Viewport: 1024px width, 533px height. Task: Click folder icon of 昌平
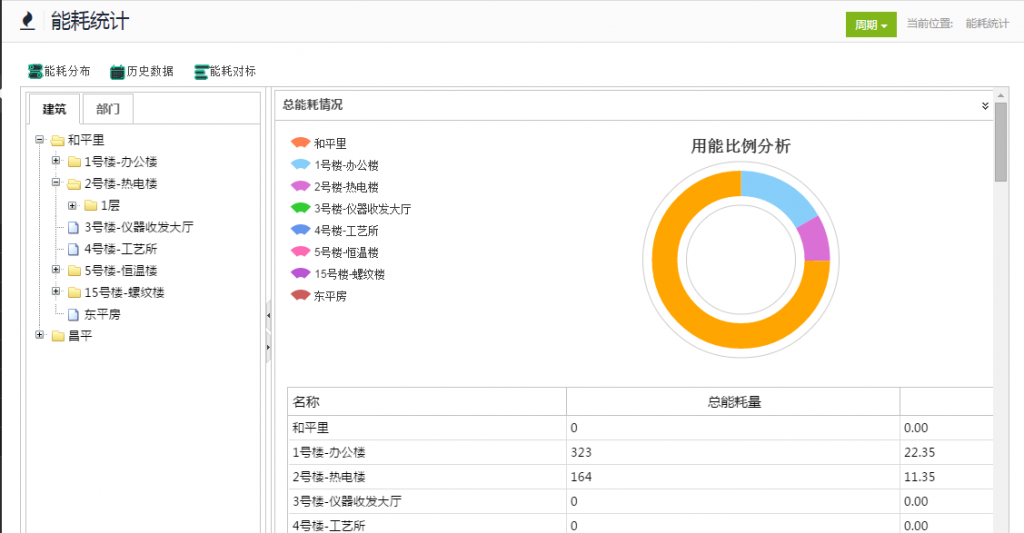click(57, 336)
